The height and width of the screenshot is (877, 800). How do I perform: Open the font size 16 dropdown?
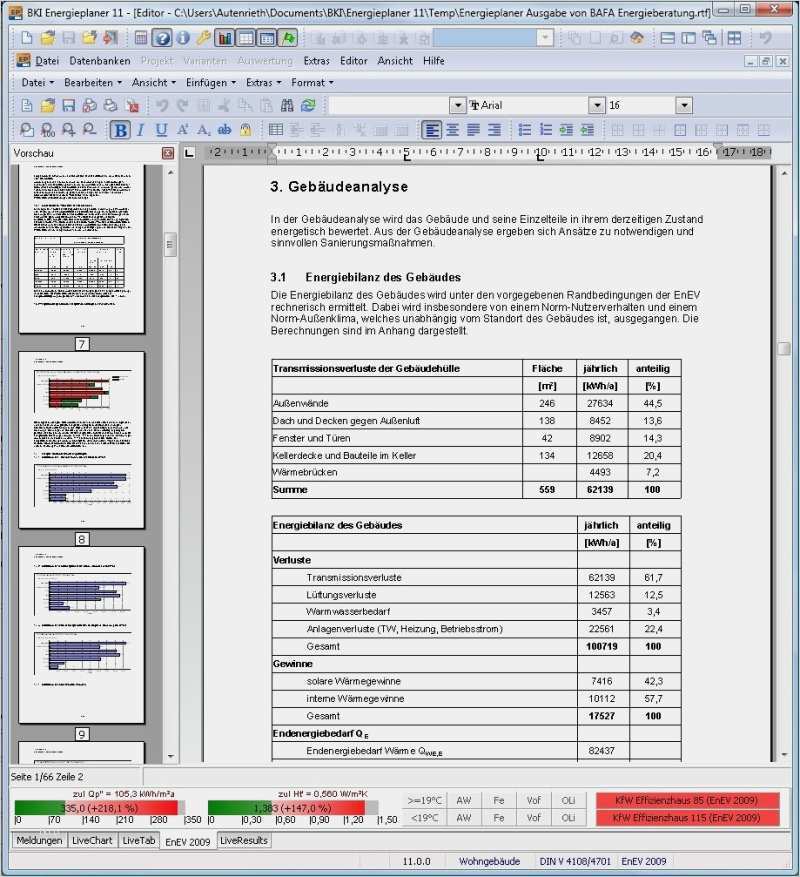[x=685, y=104]
